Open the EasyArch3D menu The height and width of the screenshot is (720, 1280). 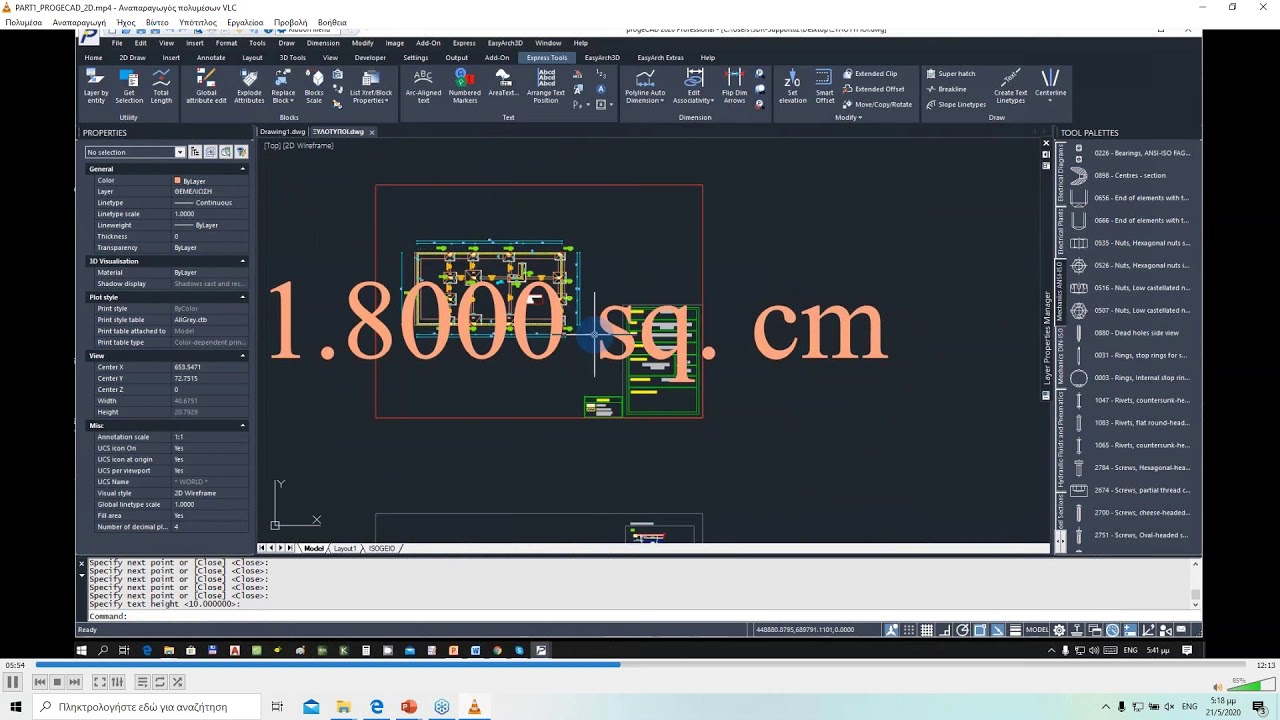[505, 43]
